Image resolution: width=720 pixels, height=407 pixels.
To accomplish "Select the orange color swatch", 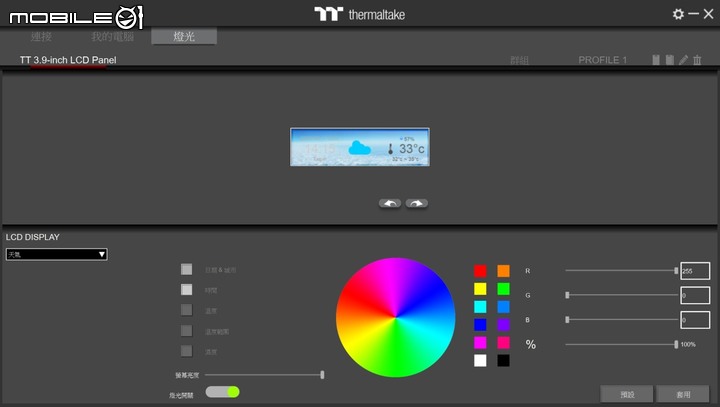I will [503, 271].
